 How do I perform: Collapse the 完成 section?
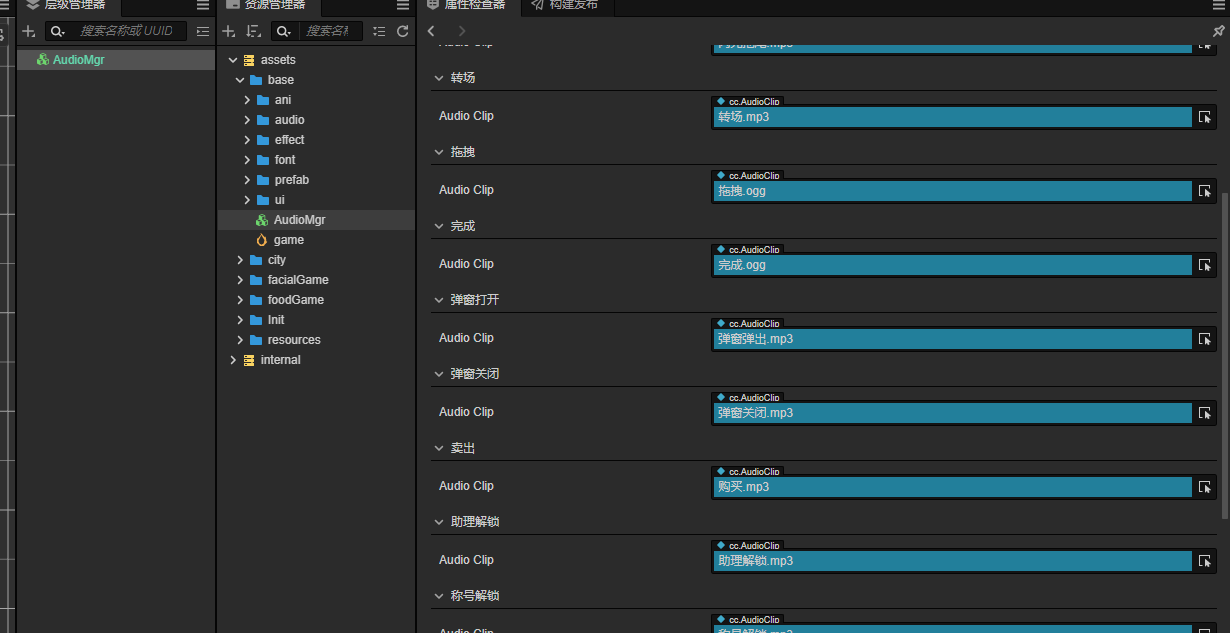click(439, 226)
